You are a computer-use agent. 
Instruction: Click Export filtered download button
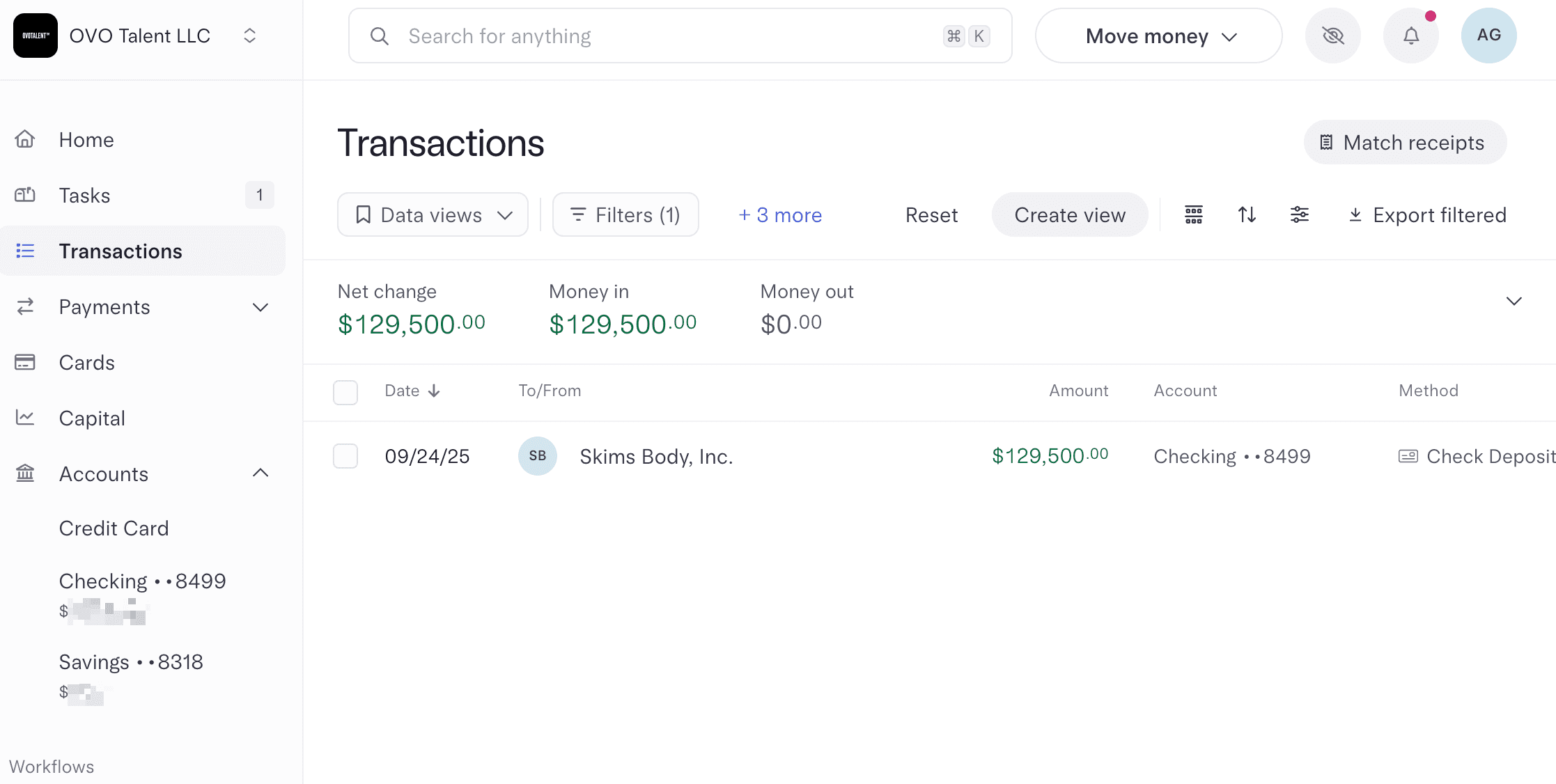(x=1427, y=215)
